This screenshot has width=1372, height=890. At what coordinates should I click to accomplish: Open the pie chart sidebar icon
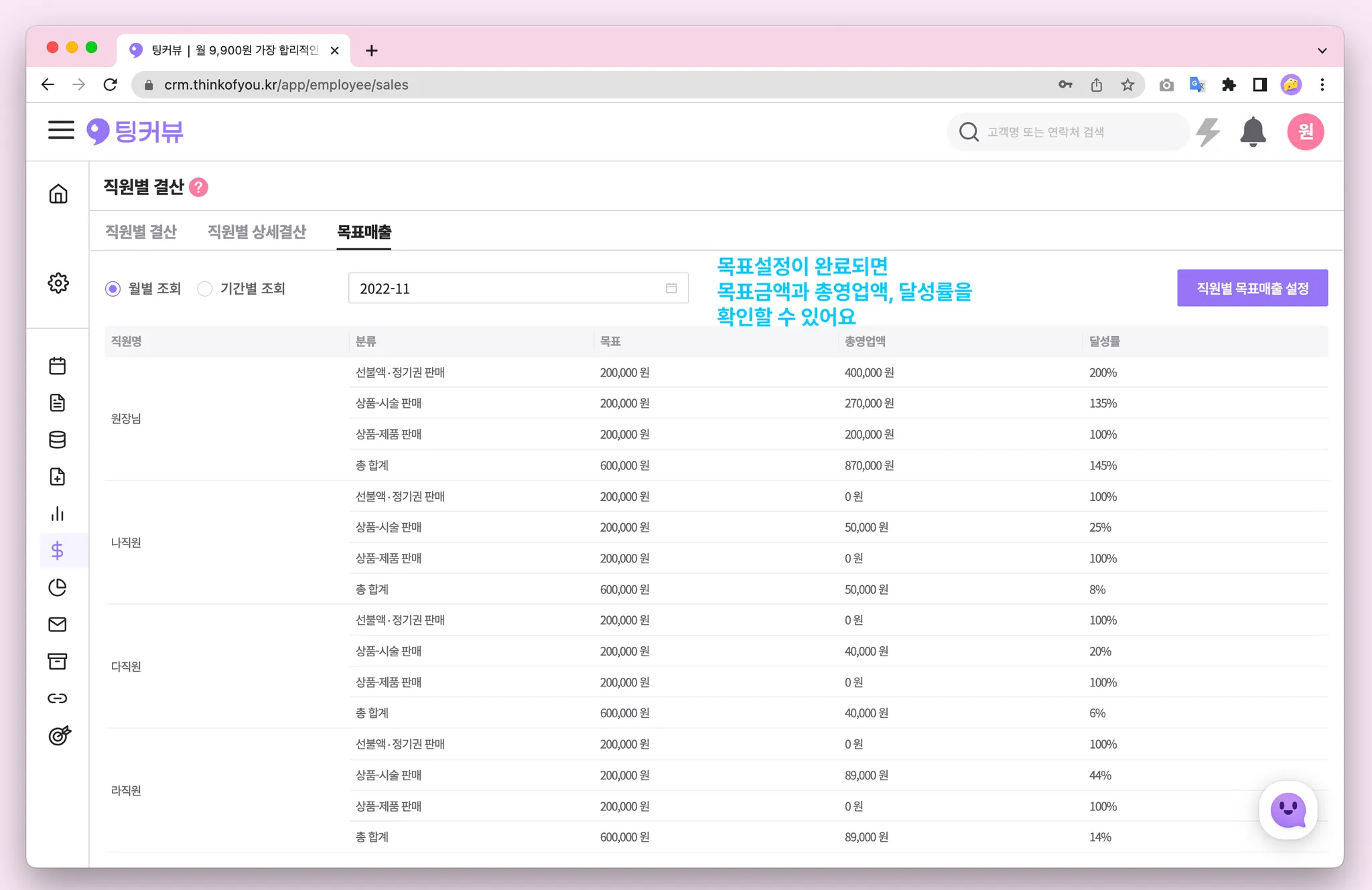[58, 587]
